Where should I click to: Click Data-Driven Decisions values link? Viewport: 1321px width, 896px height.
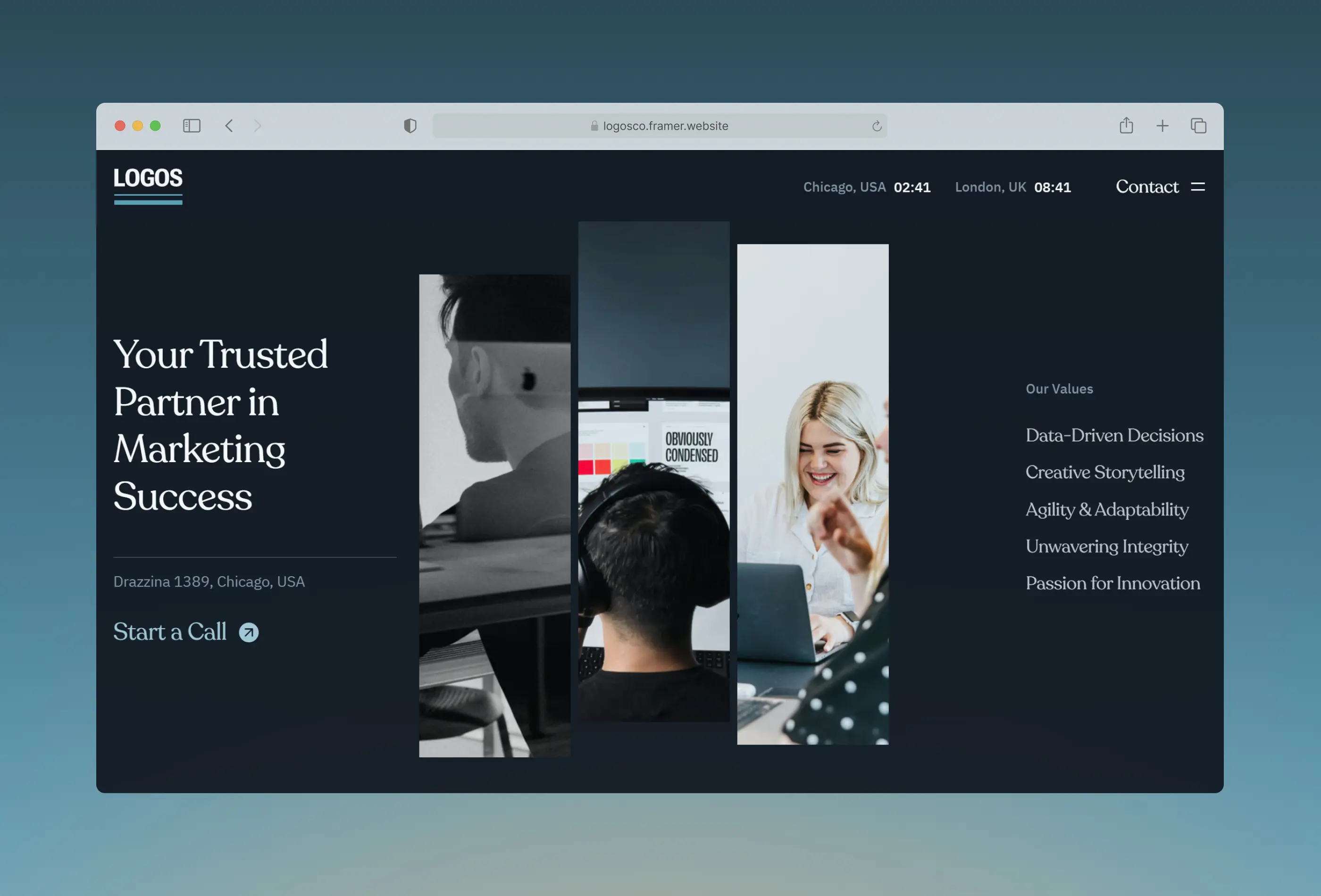click(1114, 434)
